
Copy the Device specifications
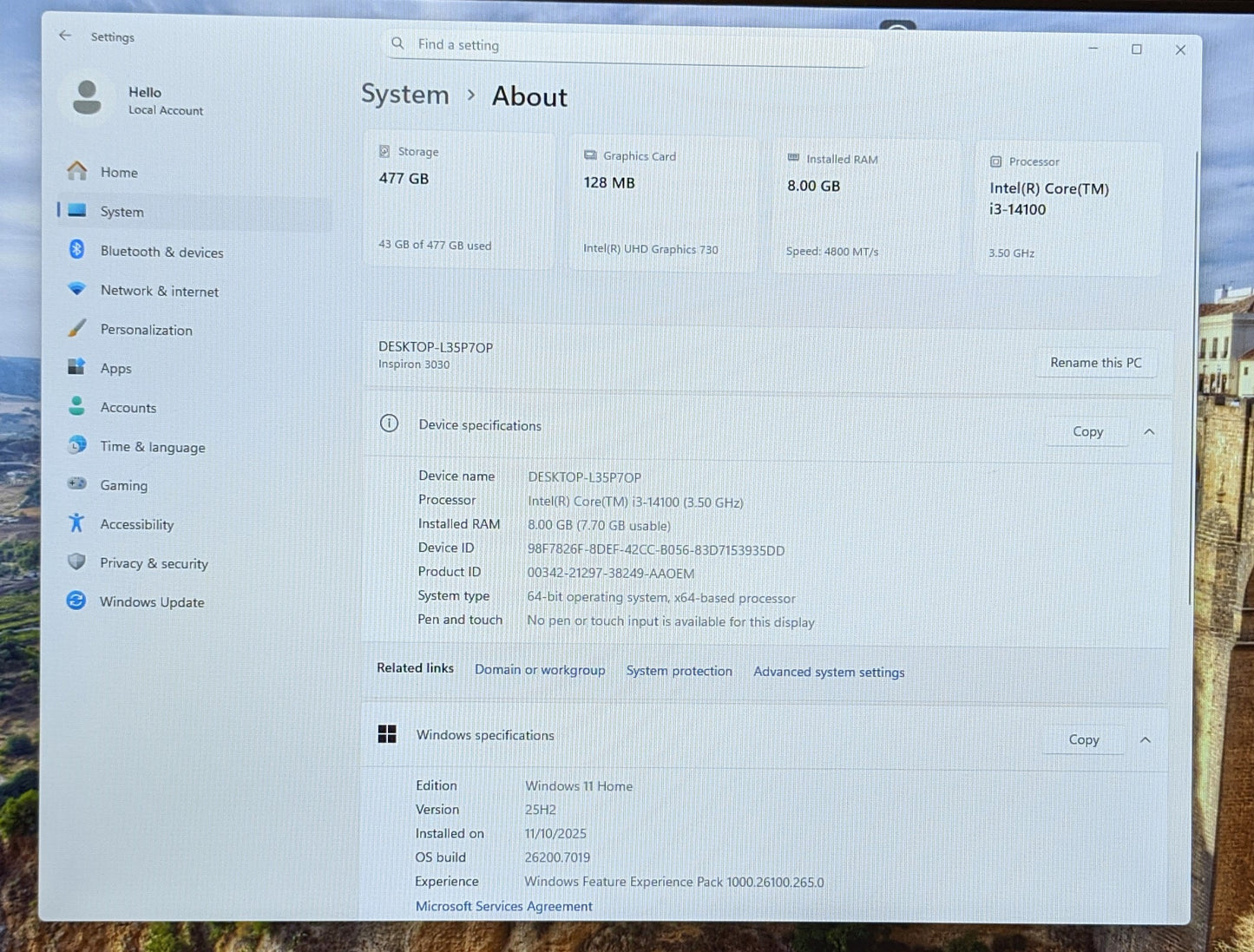(x=1087, y=431)
